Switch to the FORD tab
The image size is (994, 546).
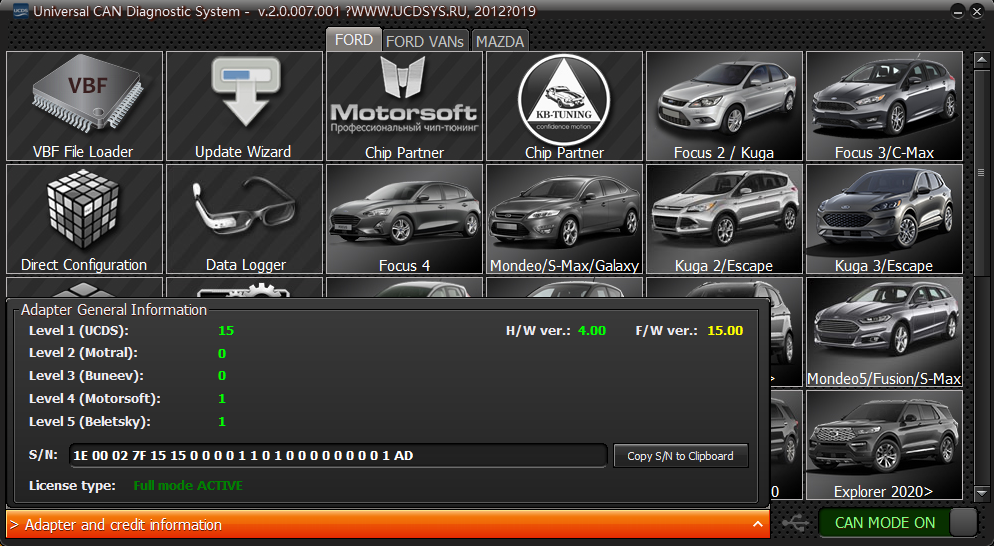pos(354,39)
